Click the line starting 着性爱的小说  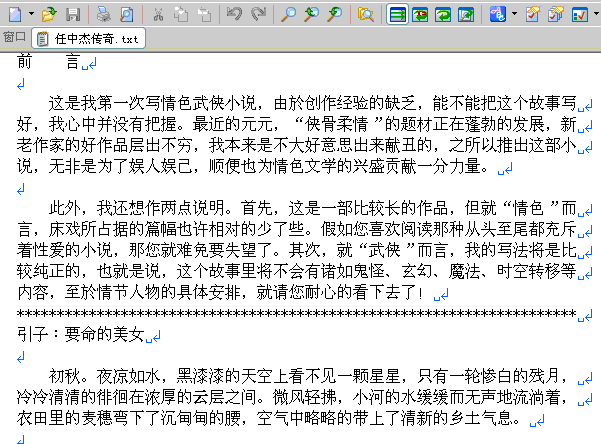(297, 250)
